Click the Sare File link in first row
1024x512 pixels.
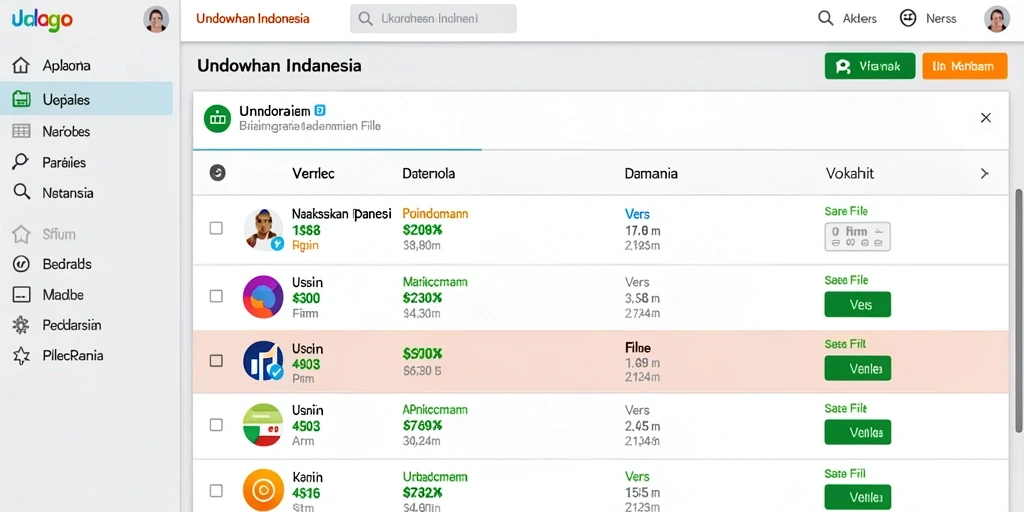(846, 211)
